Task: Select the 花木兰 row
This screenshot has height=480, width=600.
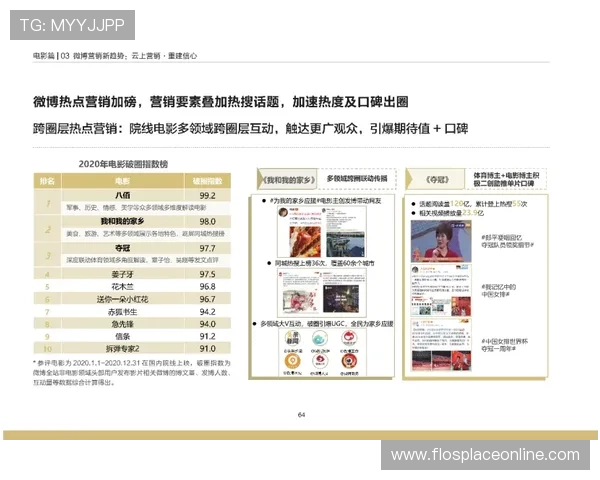Action: tap(132, 286)
